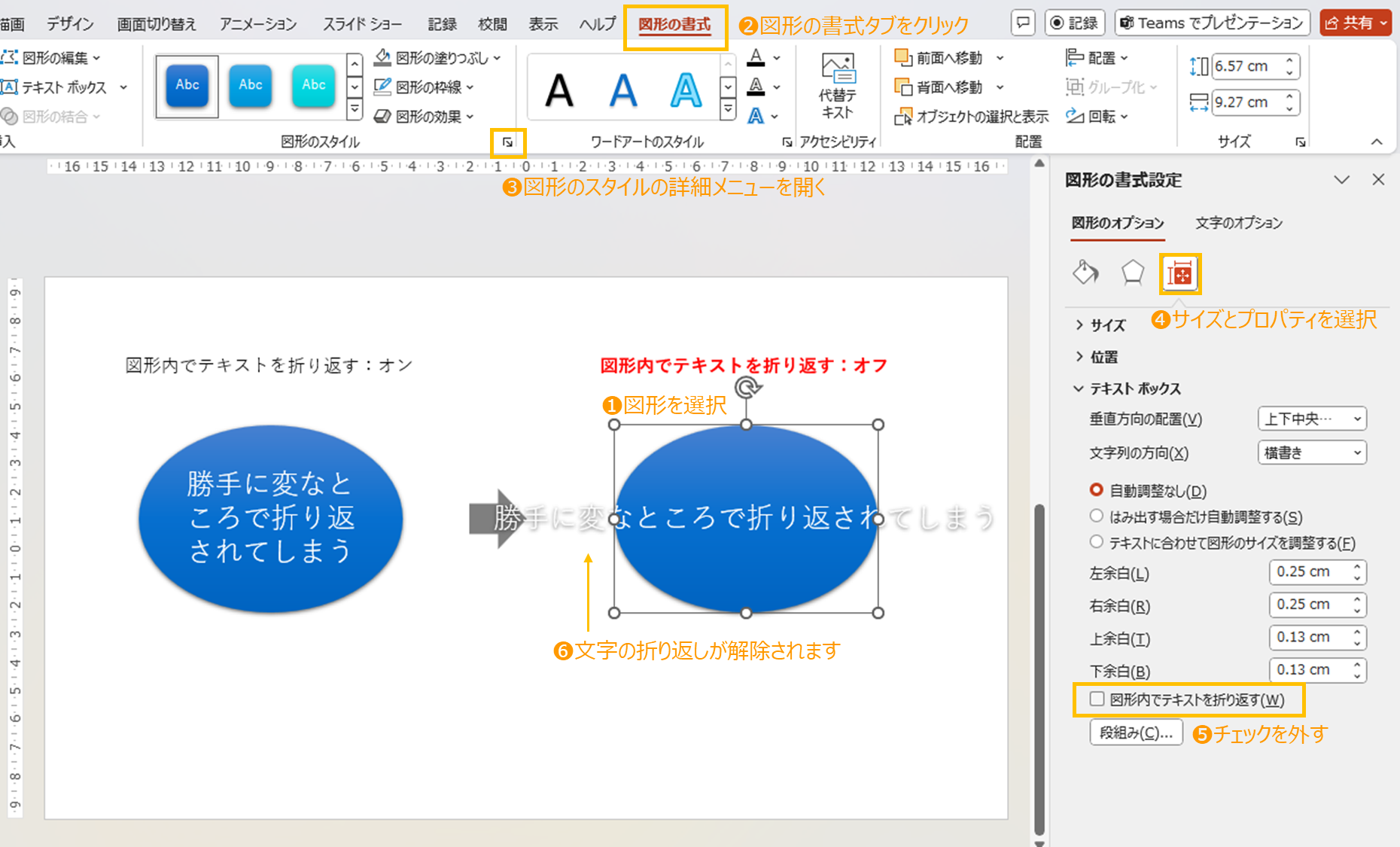Screen dimensions: 1400x847
Task: Select 図形のオプション tab in format pane
Action: coord(1118,223)
